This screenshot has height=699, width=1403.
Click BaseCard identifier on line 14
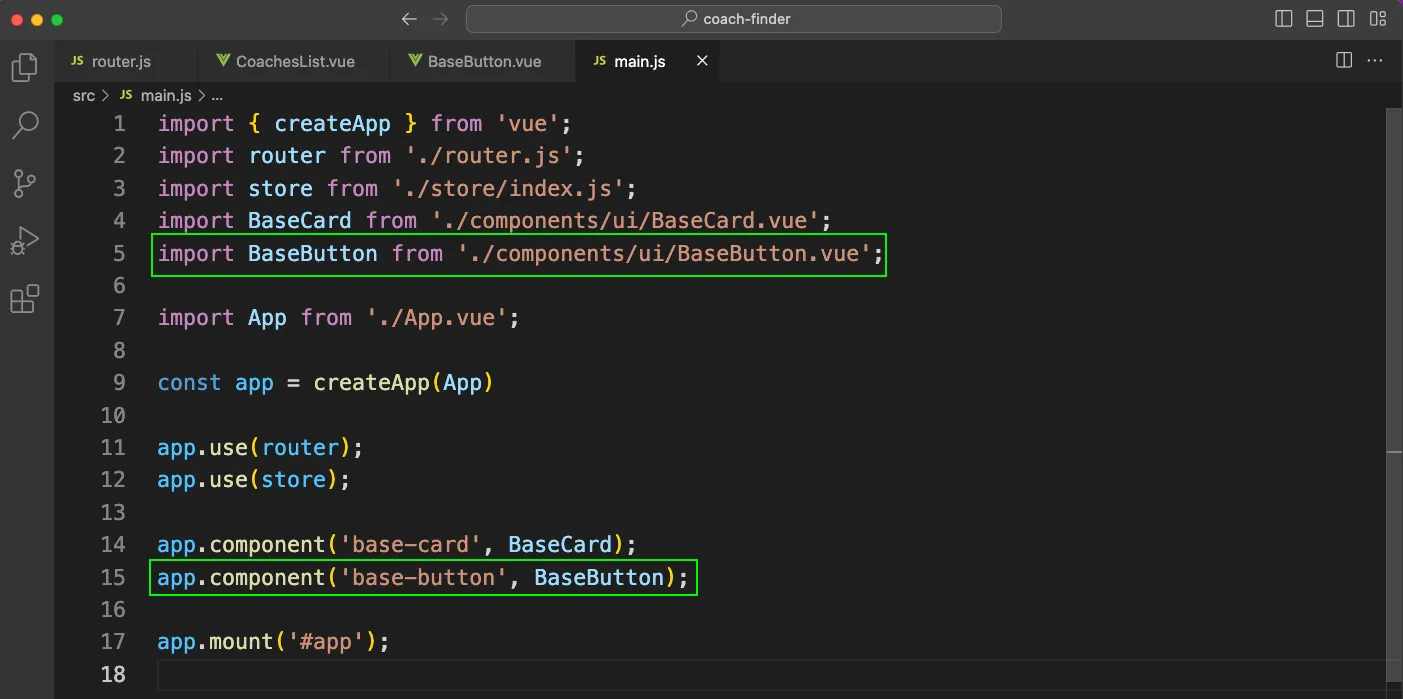[x=560, y=544]
